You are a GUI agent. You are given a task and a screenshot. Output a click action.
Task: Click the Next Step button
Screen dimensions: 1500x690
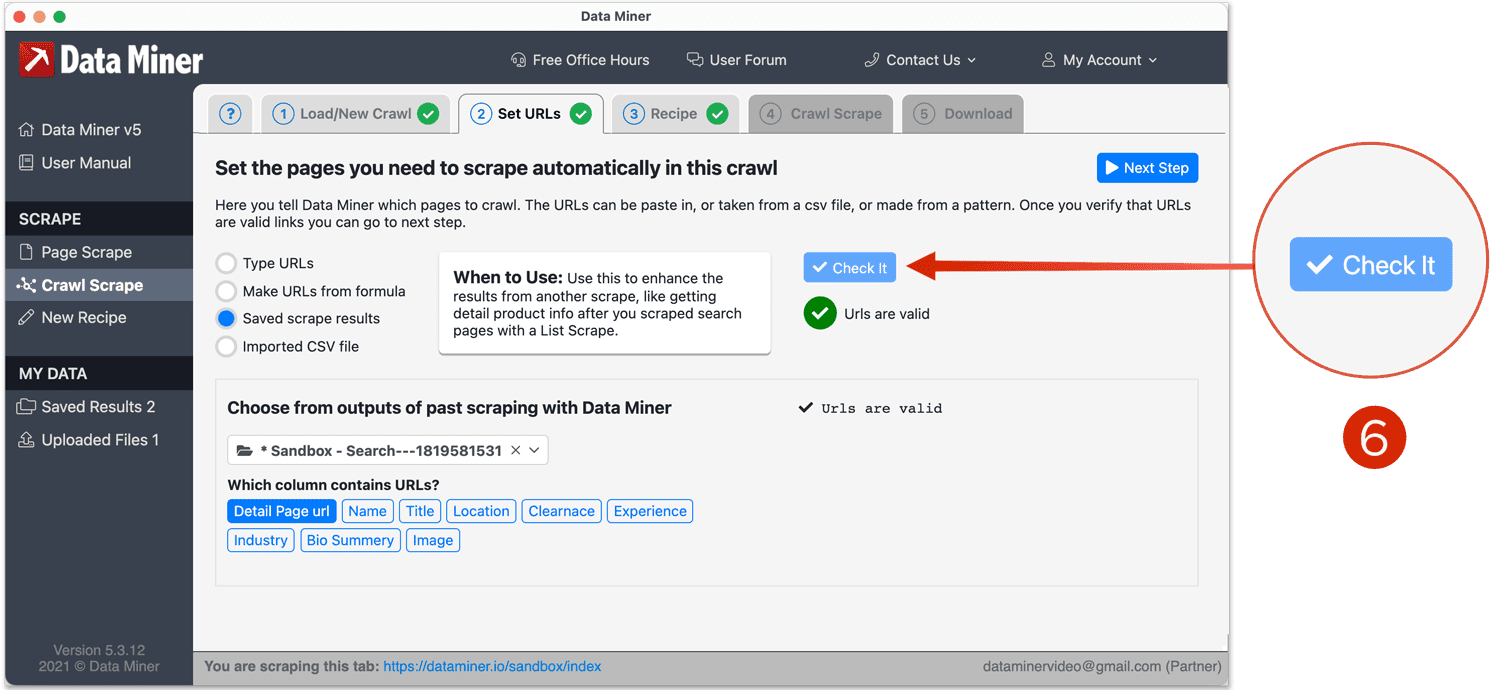click(x=1147, y=167)
